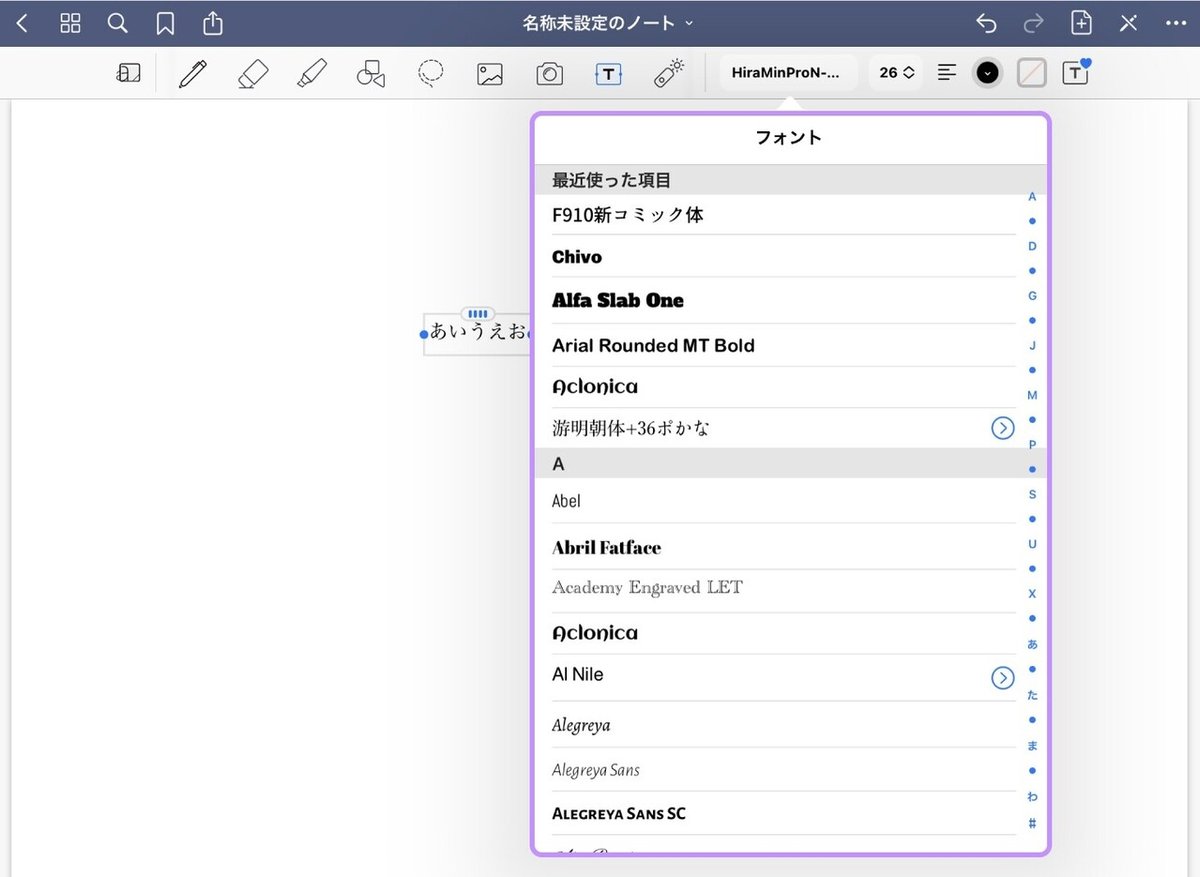Image resolution: width=1200 pixels, height=877 pixels.
Task: Jump to あ in font index
Action: tap(1032, 644)
